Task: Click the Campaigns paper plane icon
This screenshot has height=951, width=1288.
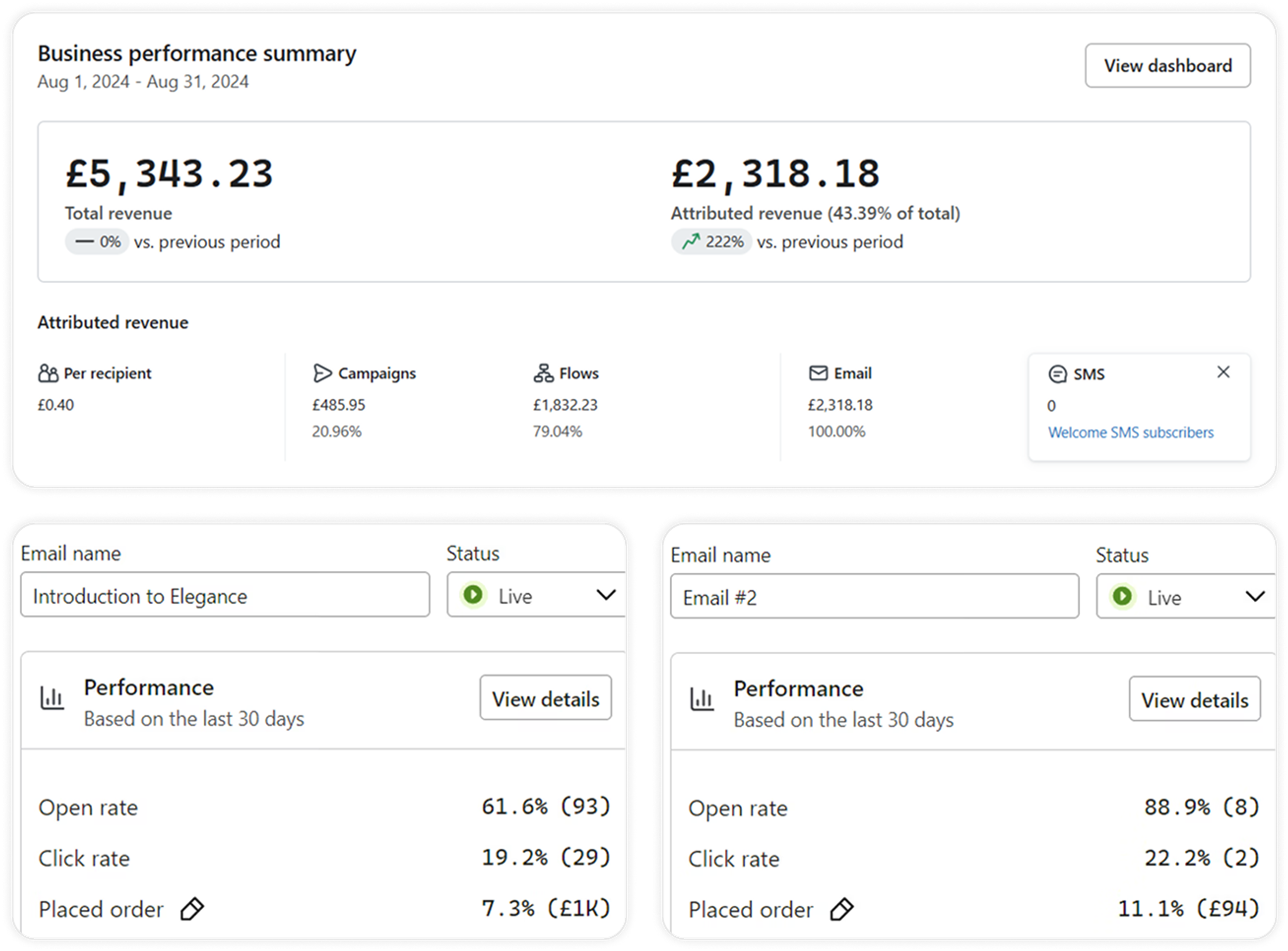Action: pyautogui.click(x=322, y=374)
